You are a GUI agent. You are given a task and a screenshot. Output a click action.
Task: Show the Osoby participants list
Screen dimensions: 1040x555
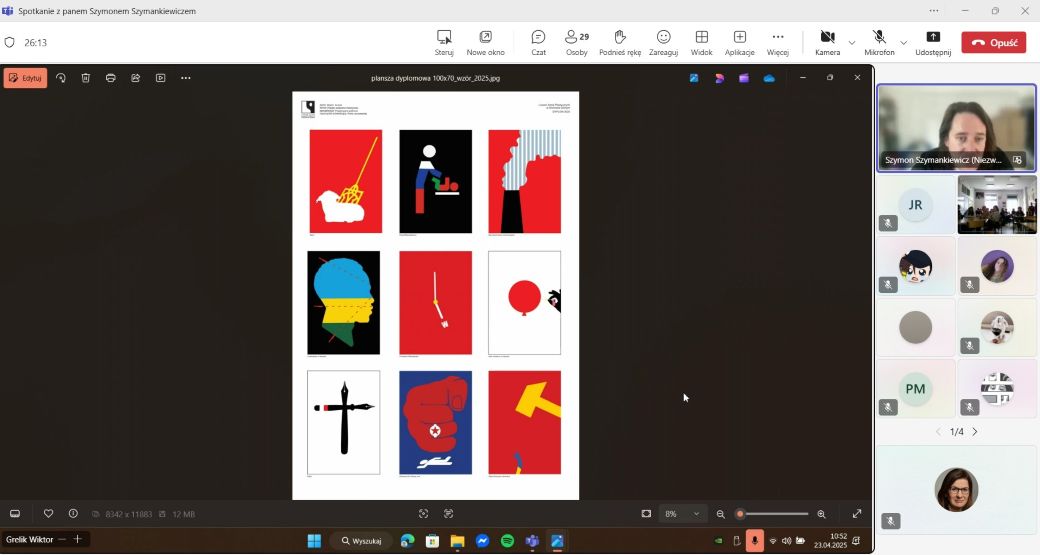576,41
